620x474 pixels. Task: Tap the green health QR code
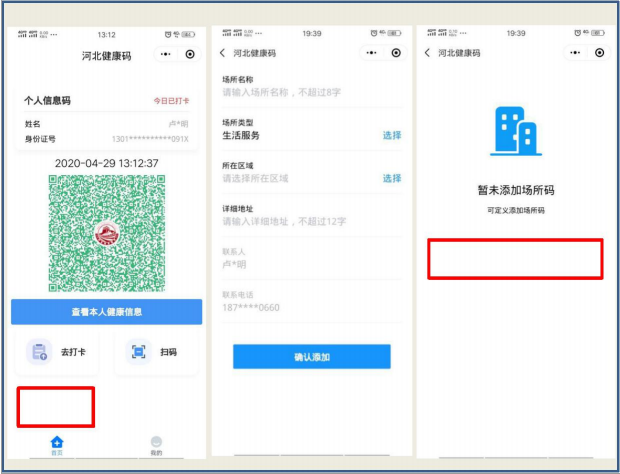point(107,233)
